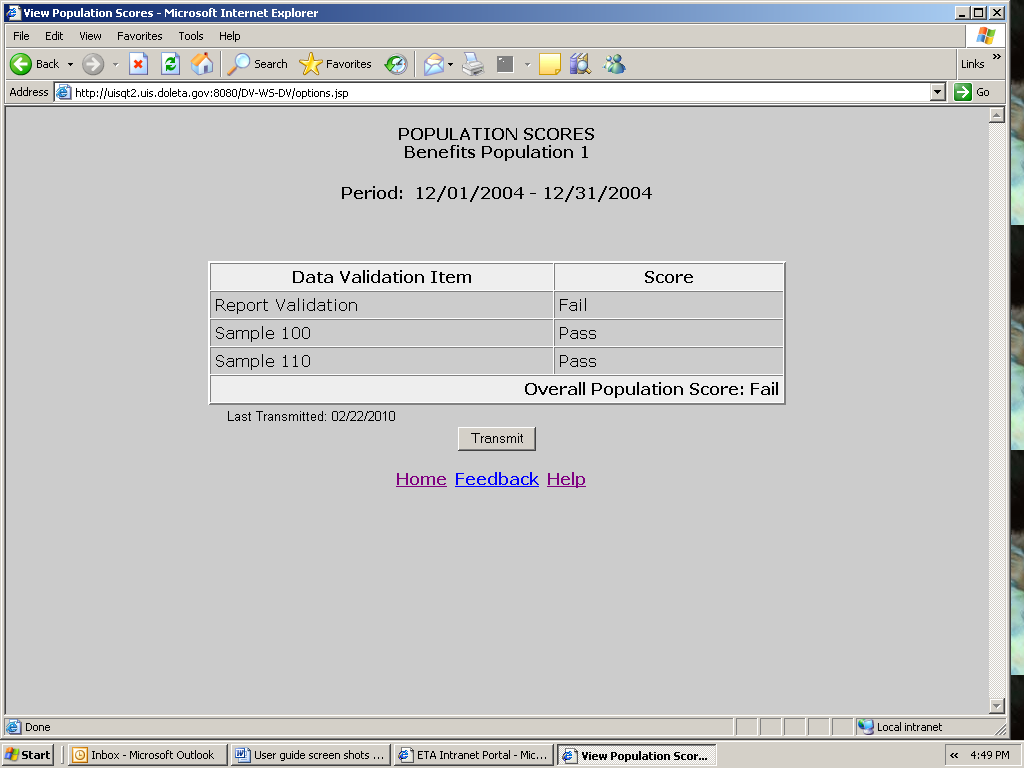The height and width of the screenshot is (768, 1024).
Task: Open the Favorites menu
Action: pos(140,36)
